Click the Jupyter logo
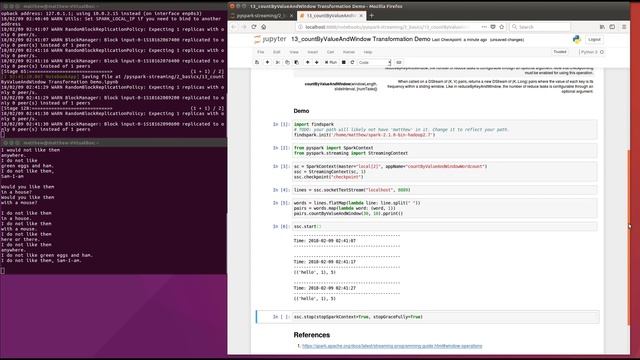The image size is (640, 360). pyautogui.click(x=270, y=39)
